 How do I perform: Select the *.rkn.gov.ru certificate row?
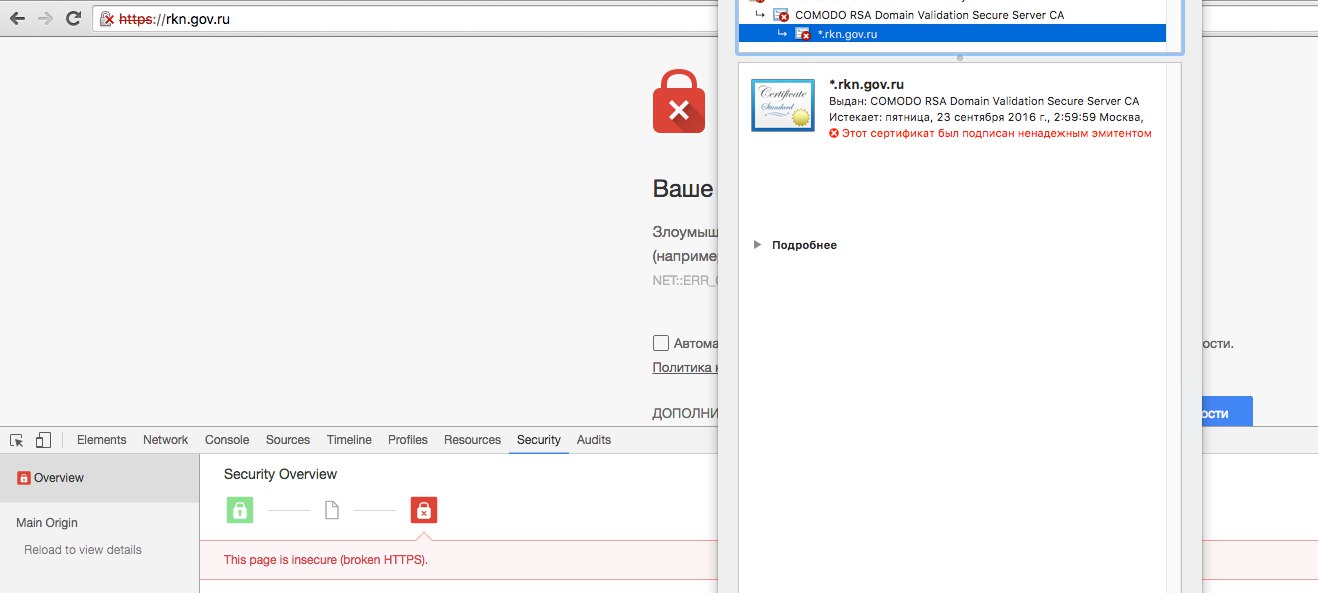click(x=952, y=33)
